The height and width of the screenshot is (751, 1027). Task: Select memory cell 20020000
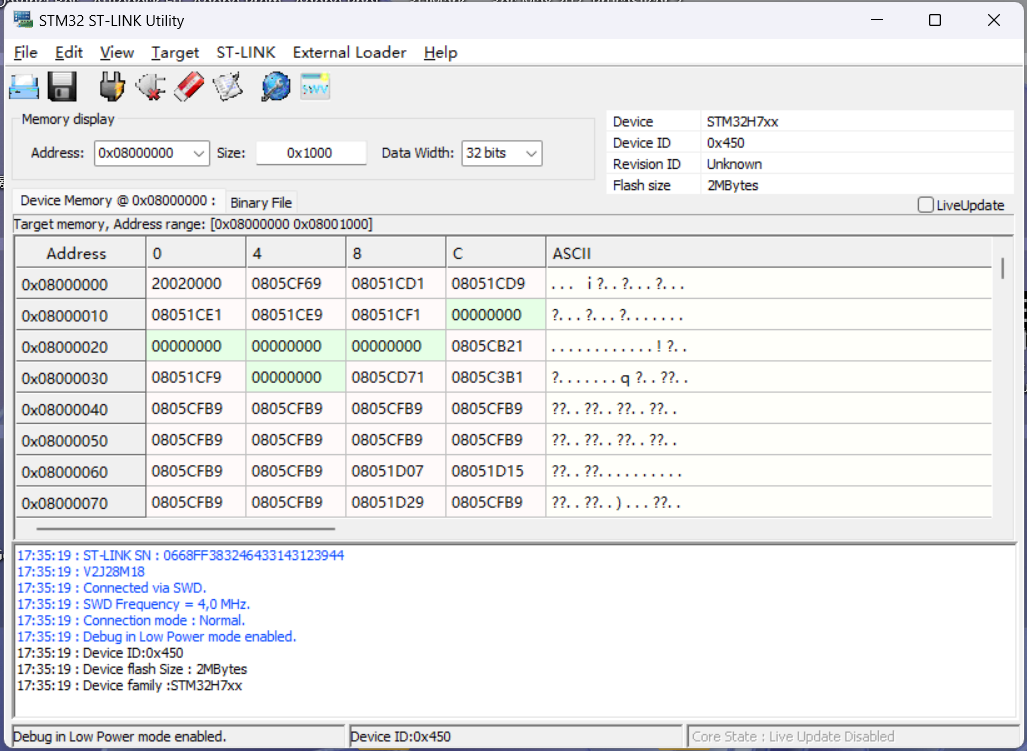[196, 284]
